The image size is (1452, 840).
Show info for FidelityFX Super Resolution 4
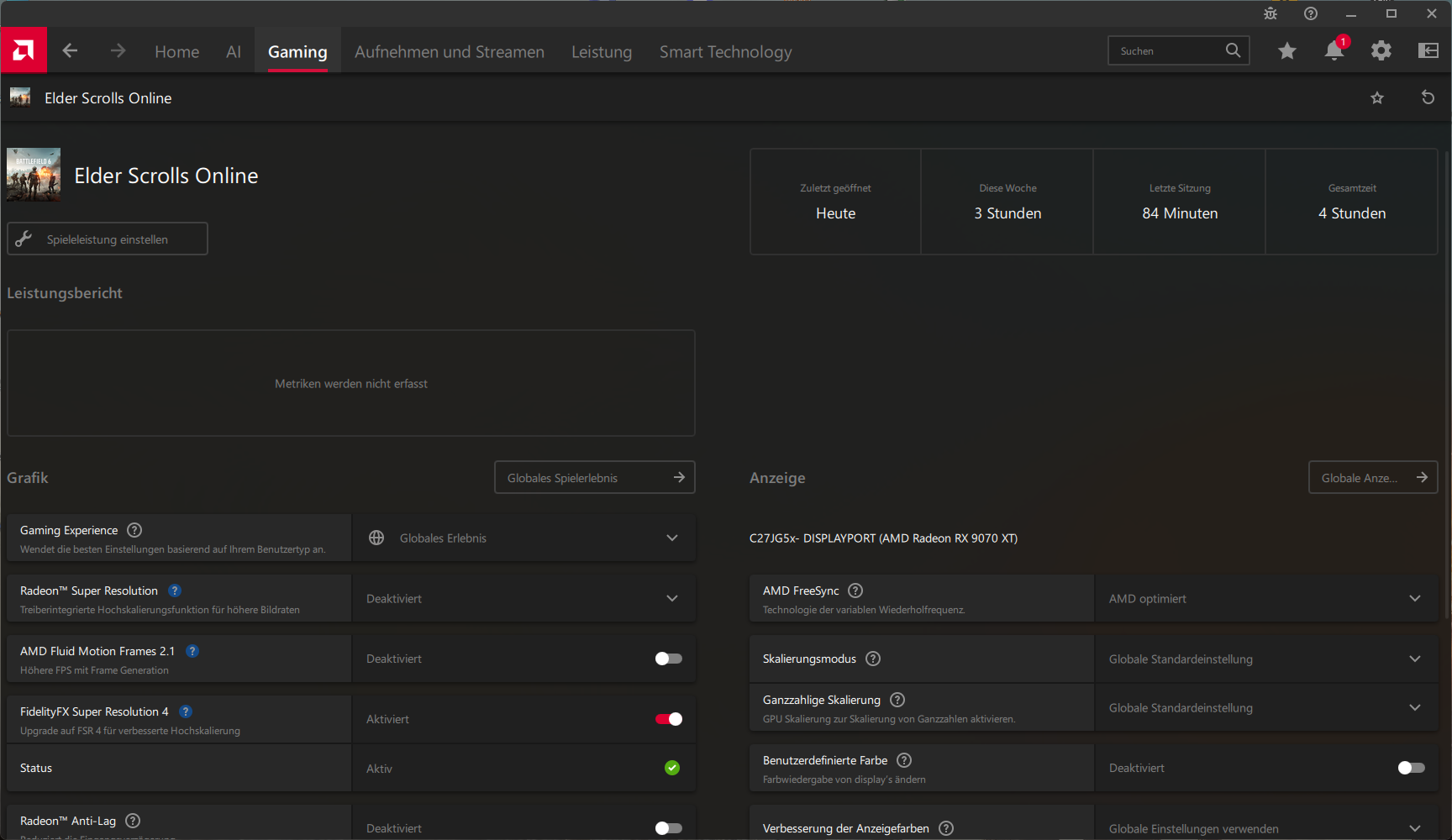point(186,711)
